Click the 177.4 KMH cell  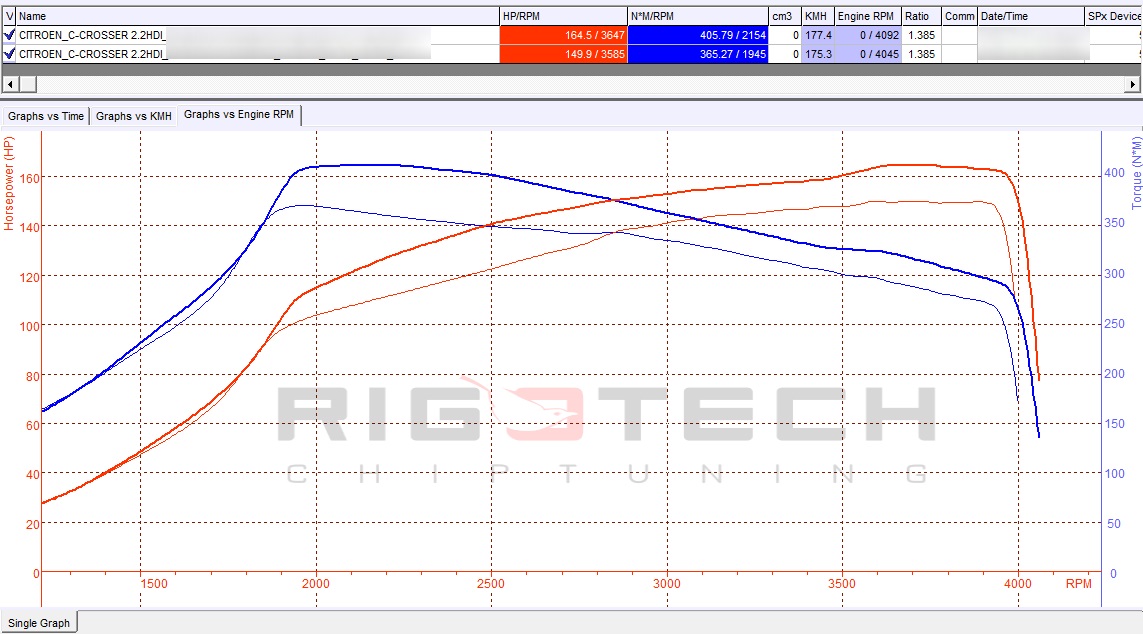818,35
